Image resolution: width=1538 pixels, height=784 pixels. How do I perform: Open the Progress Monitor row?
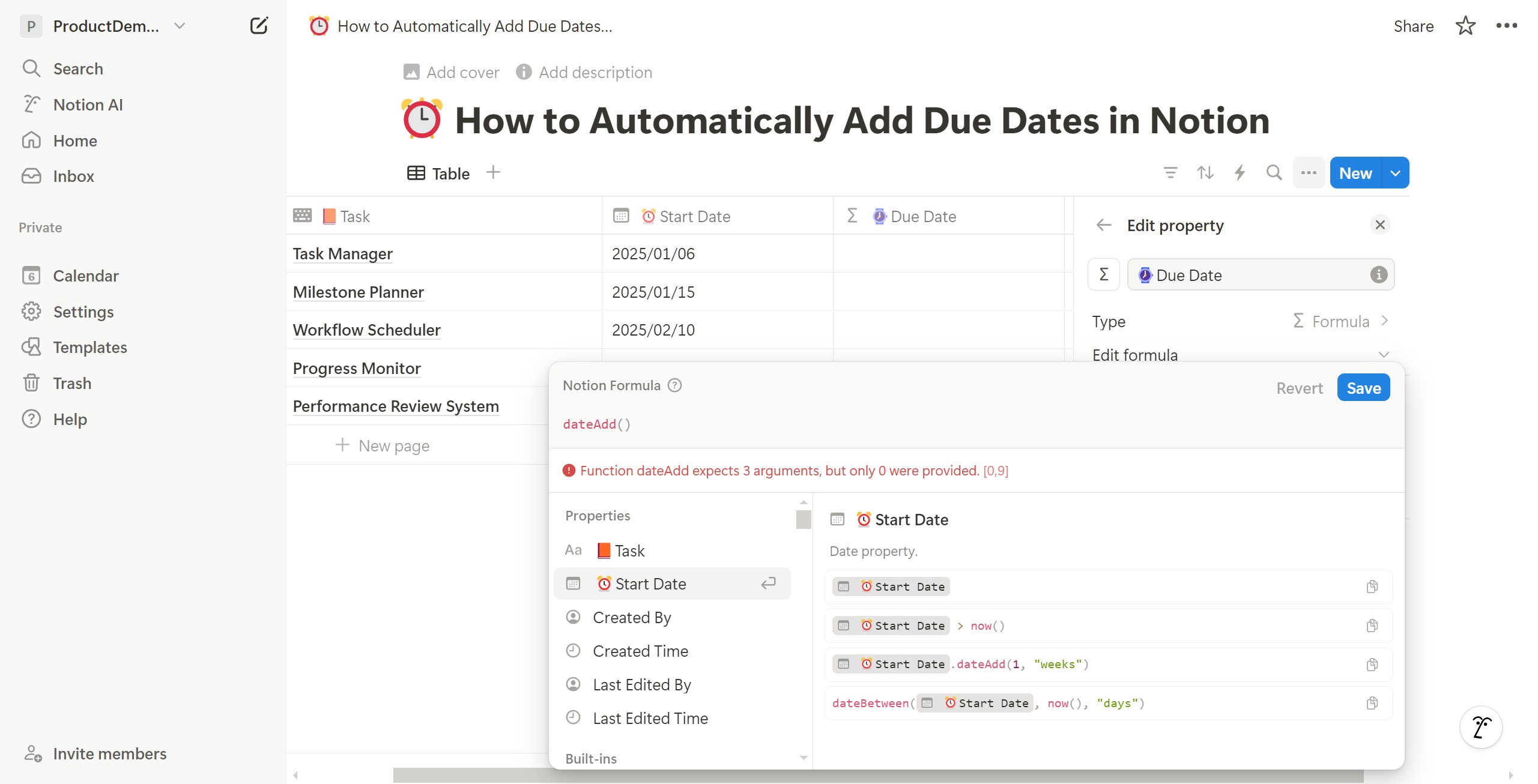tap(357, 368)
